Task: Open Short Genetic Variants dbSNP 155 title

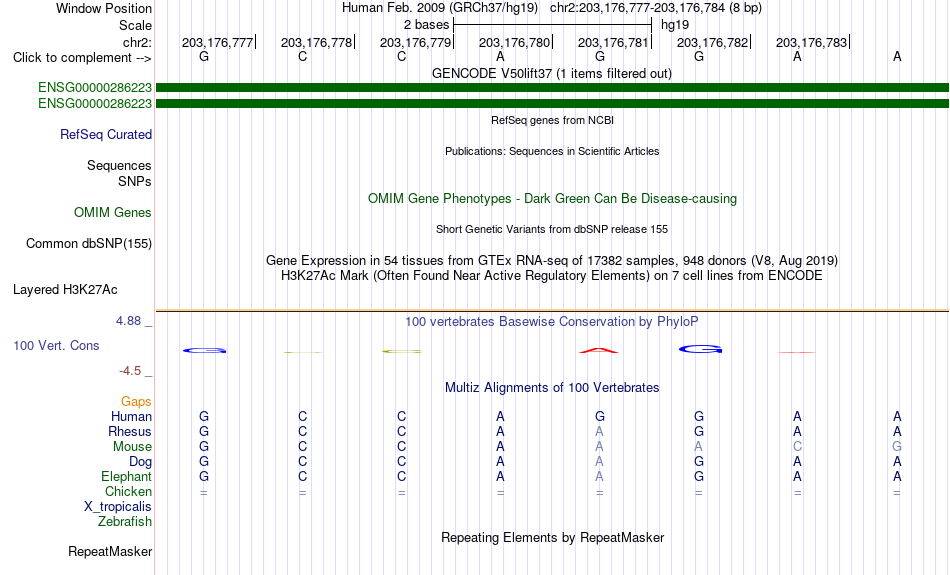Action: click(552, 229)
